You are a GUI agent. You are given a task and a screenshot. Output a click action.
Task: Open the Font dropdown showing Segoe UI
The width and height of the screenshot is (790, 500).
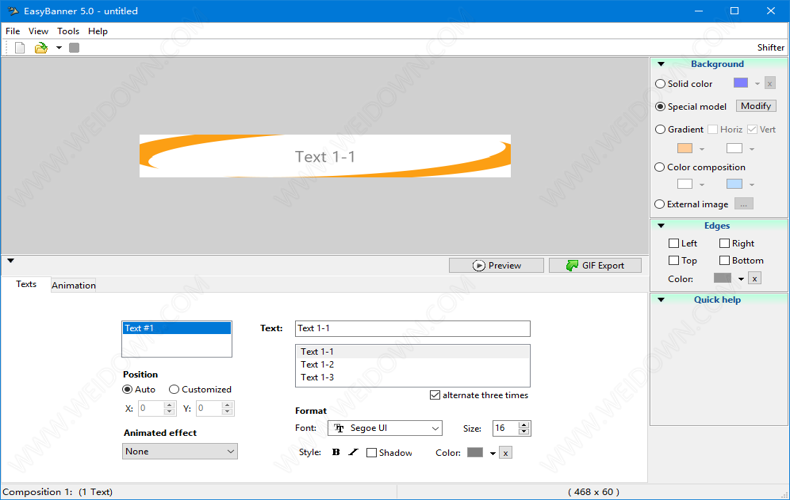pyautogui.click(x=385, y=428)
